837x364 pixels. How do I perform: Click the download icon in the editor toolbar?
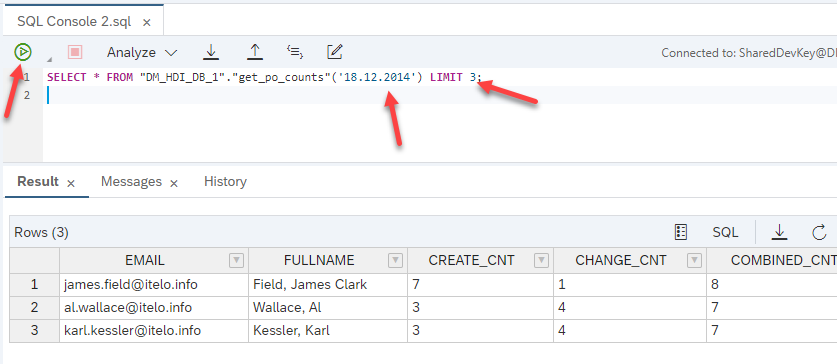[211, 52]
